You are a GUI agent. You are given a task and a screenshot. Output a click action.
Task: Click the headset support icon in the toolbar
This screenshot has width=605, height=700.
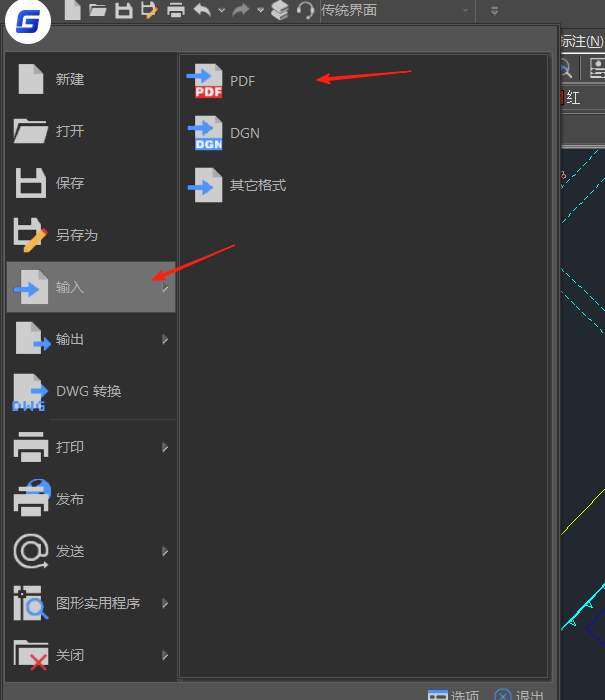pyautogui.click(x=306, y=10)
